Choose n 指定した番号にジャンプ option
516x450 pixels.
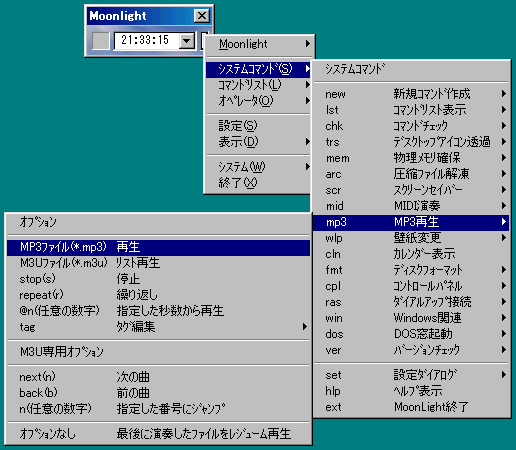pyautogui.click(x=158, y=409)
